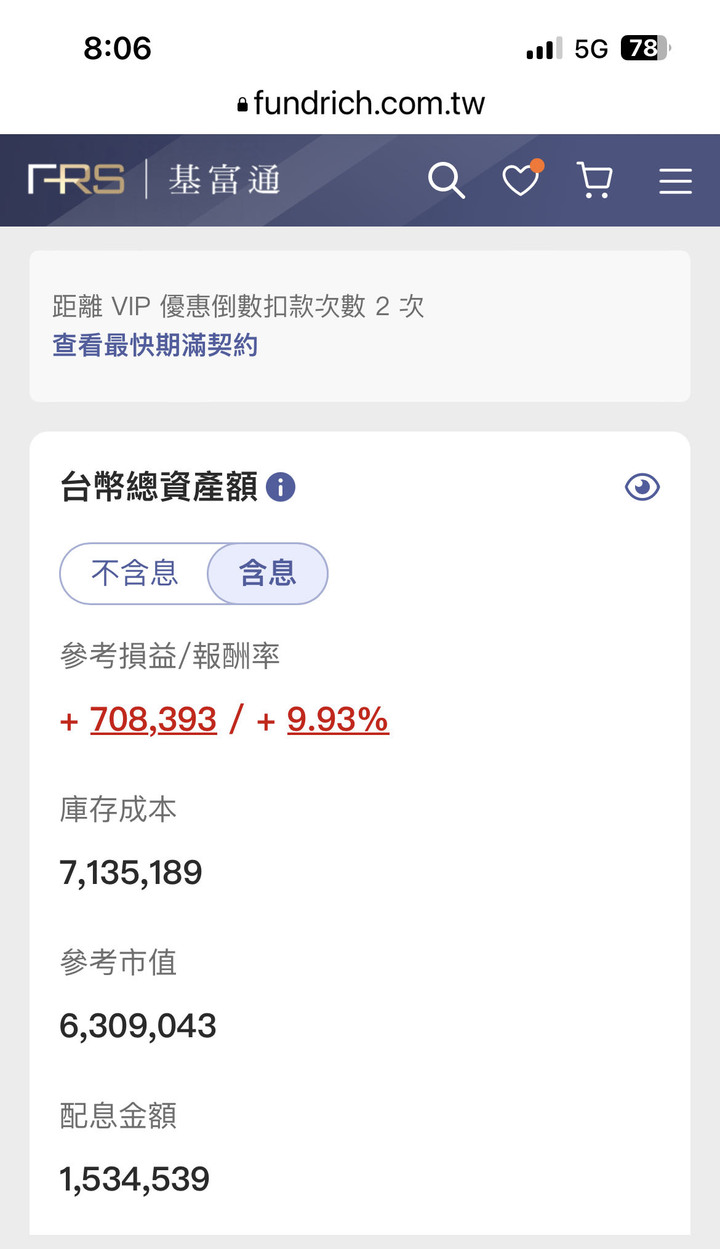Open the hamburger menu
Viewport: 720px width, 1249px height.
[676, 181]
